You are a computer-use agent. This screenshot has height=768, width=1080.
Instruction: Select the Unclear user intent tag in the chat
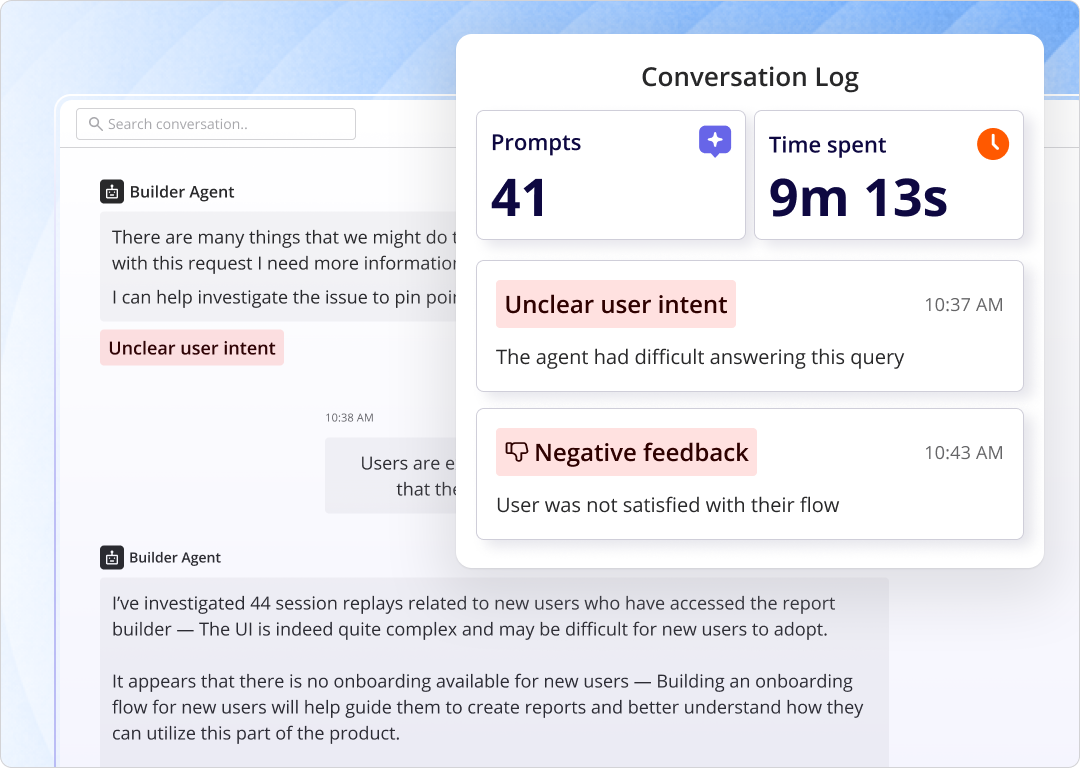click(x=191, y=347)
